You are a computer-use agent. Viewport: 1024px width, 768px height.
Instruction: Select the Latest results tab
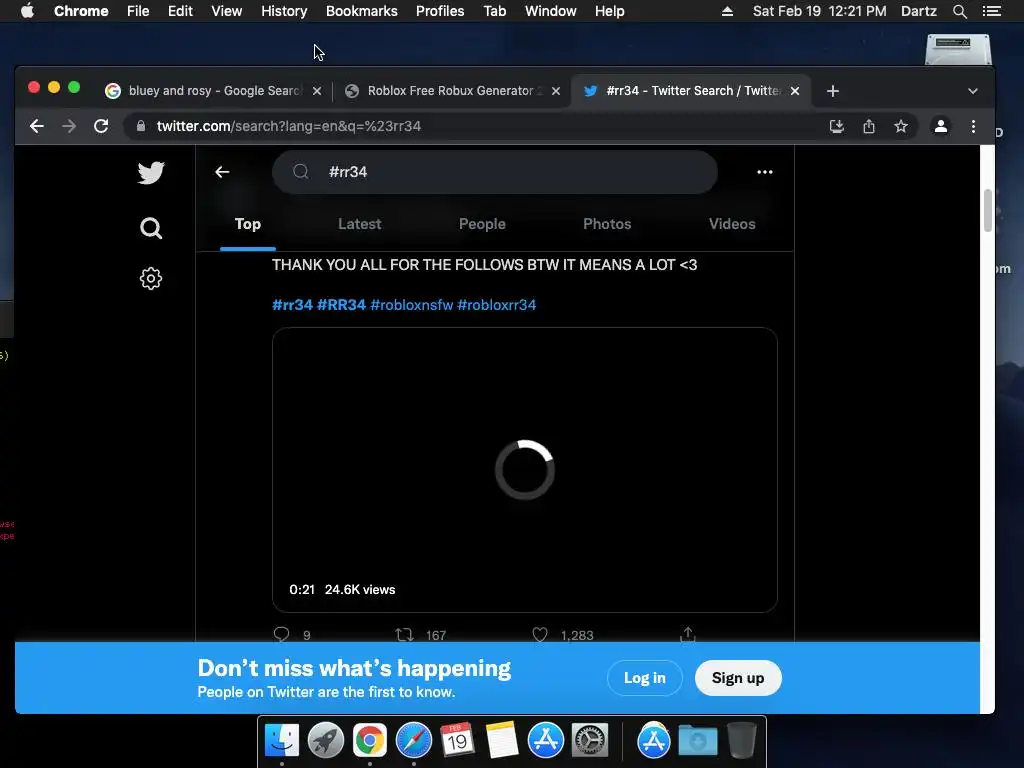coord(359,224)
